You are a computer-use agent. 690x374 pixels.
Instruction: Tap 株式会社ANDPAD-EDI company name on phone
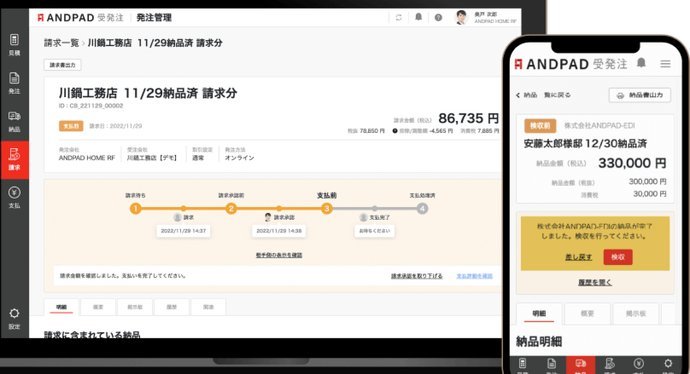(599, 125)
